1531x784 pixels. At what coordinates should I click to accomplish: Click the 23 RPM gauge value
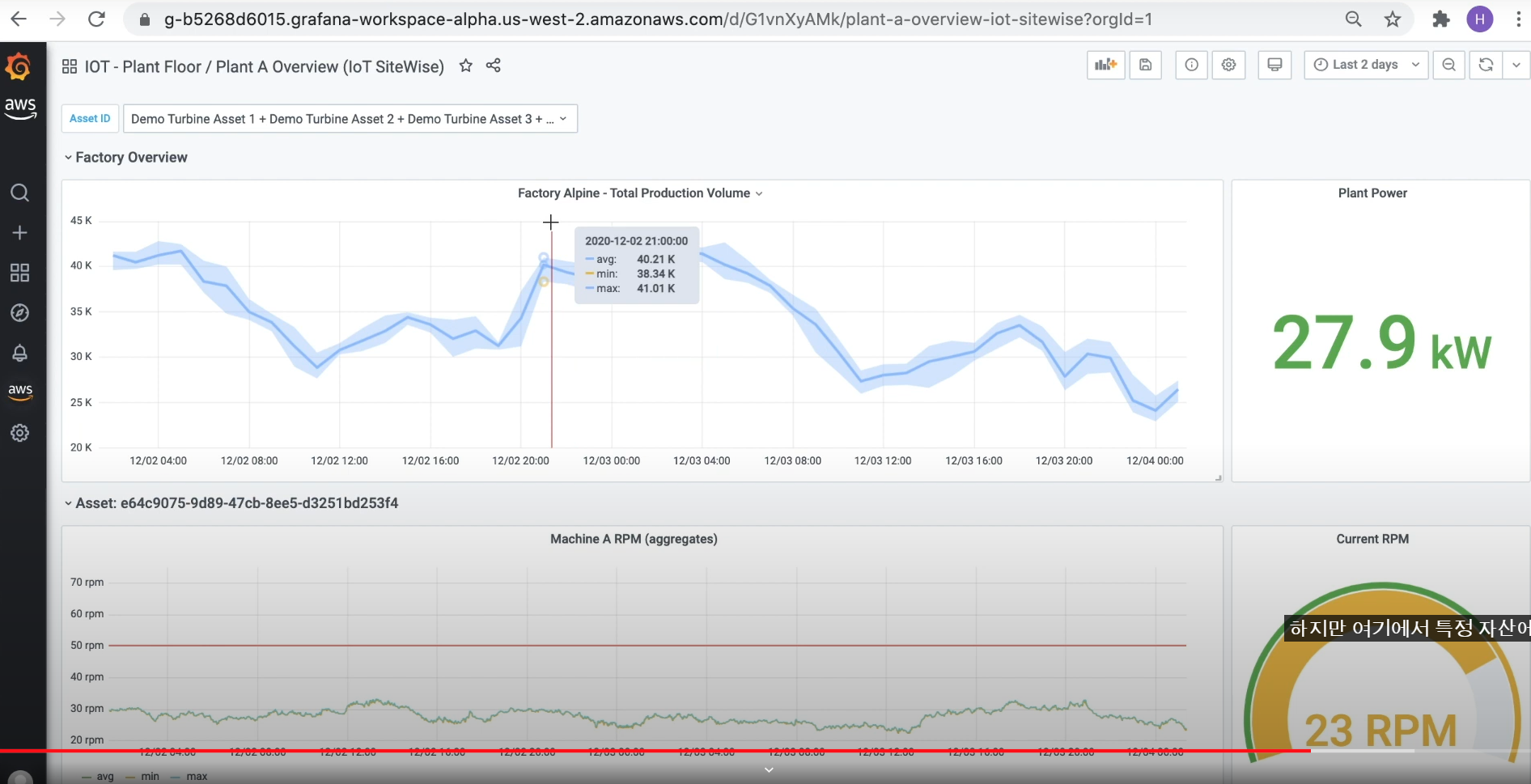(1380, 731)
